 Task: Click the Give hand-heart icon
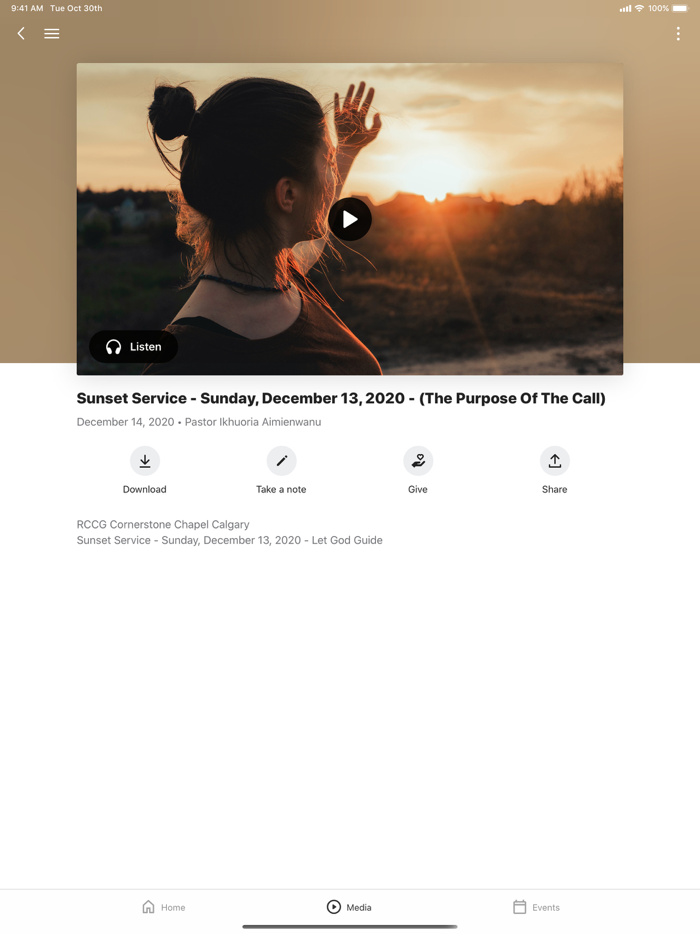pos(418,461)
